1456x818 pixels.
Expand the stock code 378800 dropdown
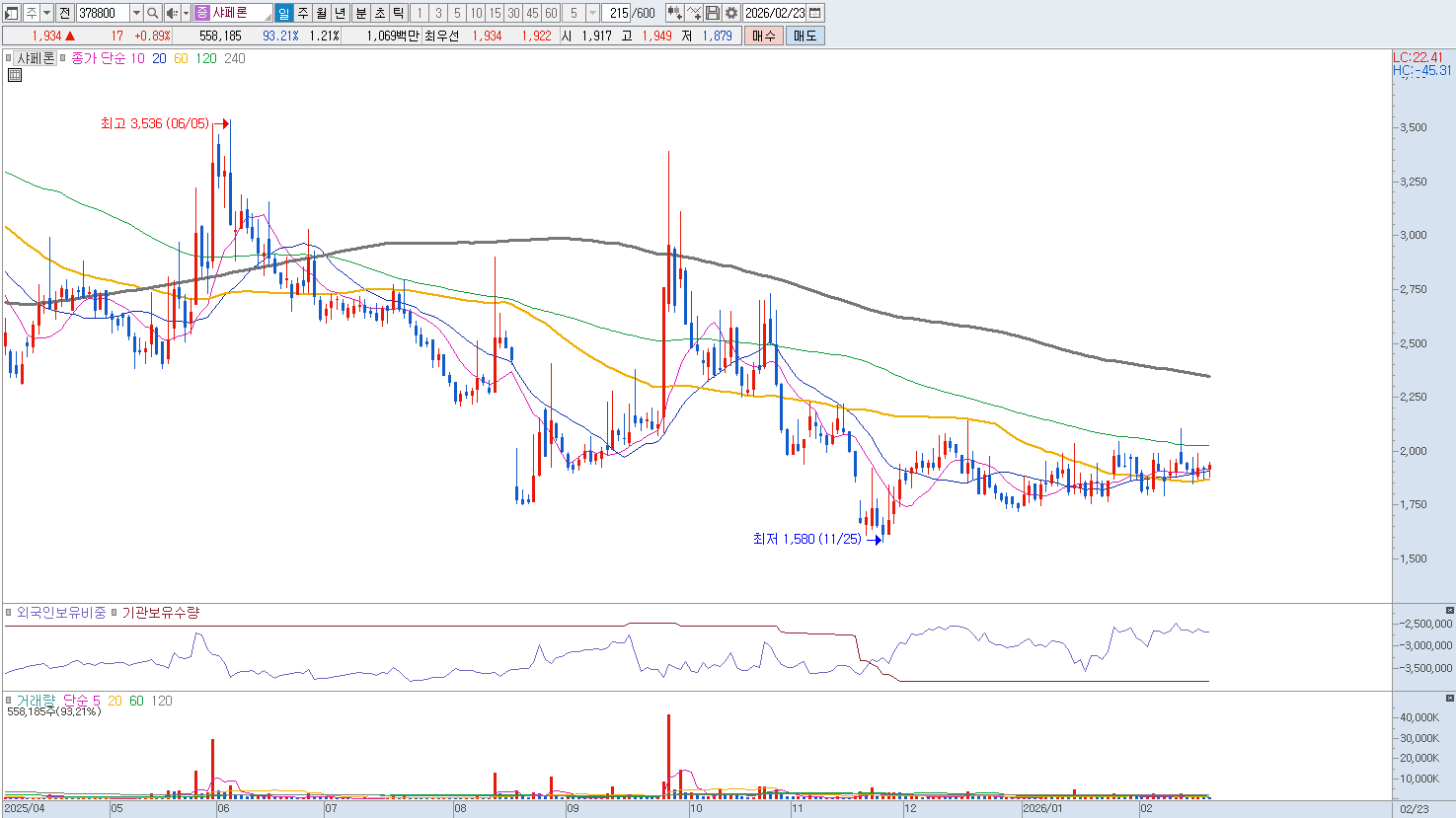136,13
